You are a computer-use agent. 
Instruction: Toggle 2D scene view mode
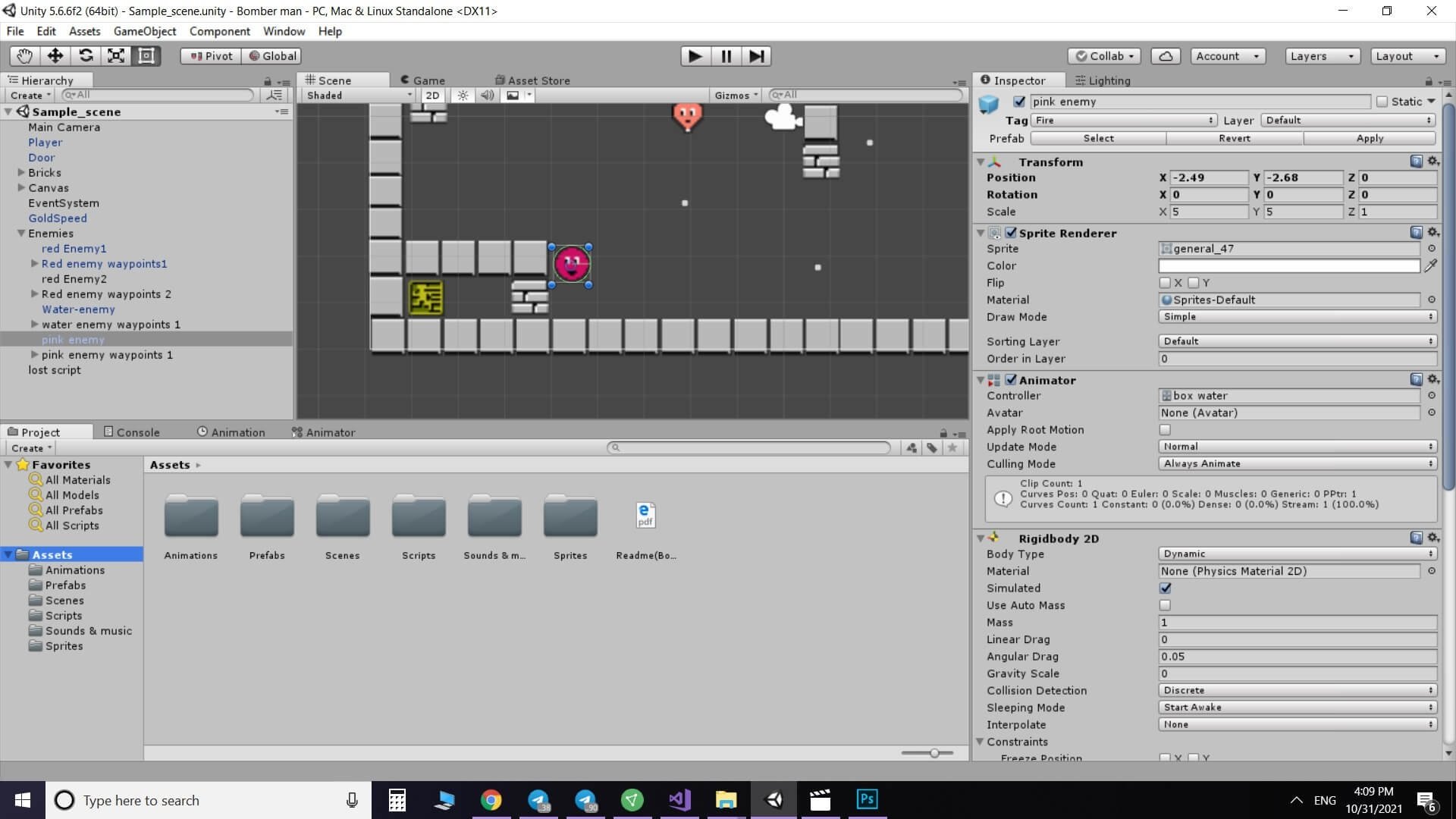[432, 96]
